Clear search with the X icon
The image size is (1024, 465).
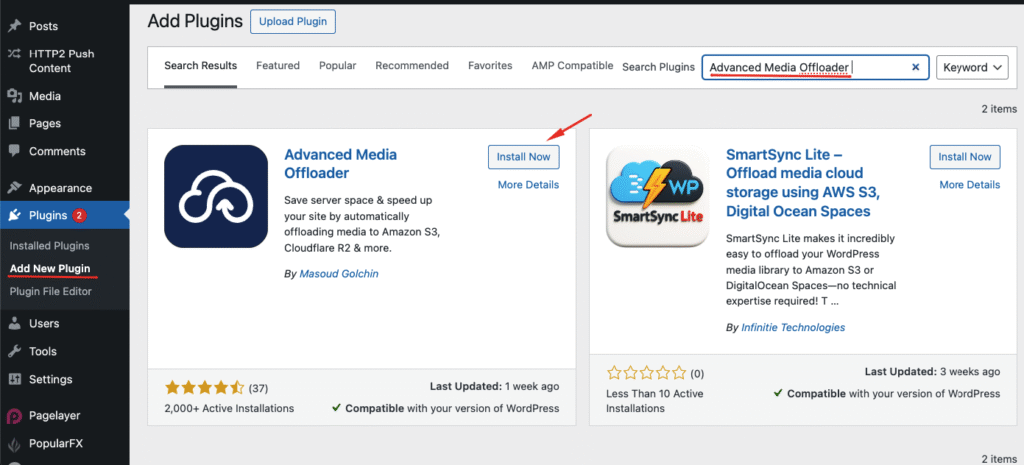click(x=916, y=67)
